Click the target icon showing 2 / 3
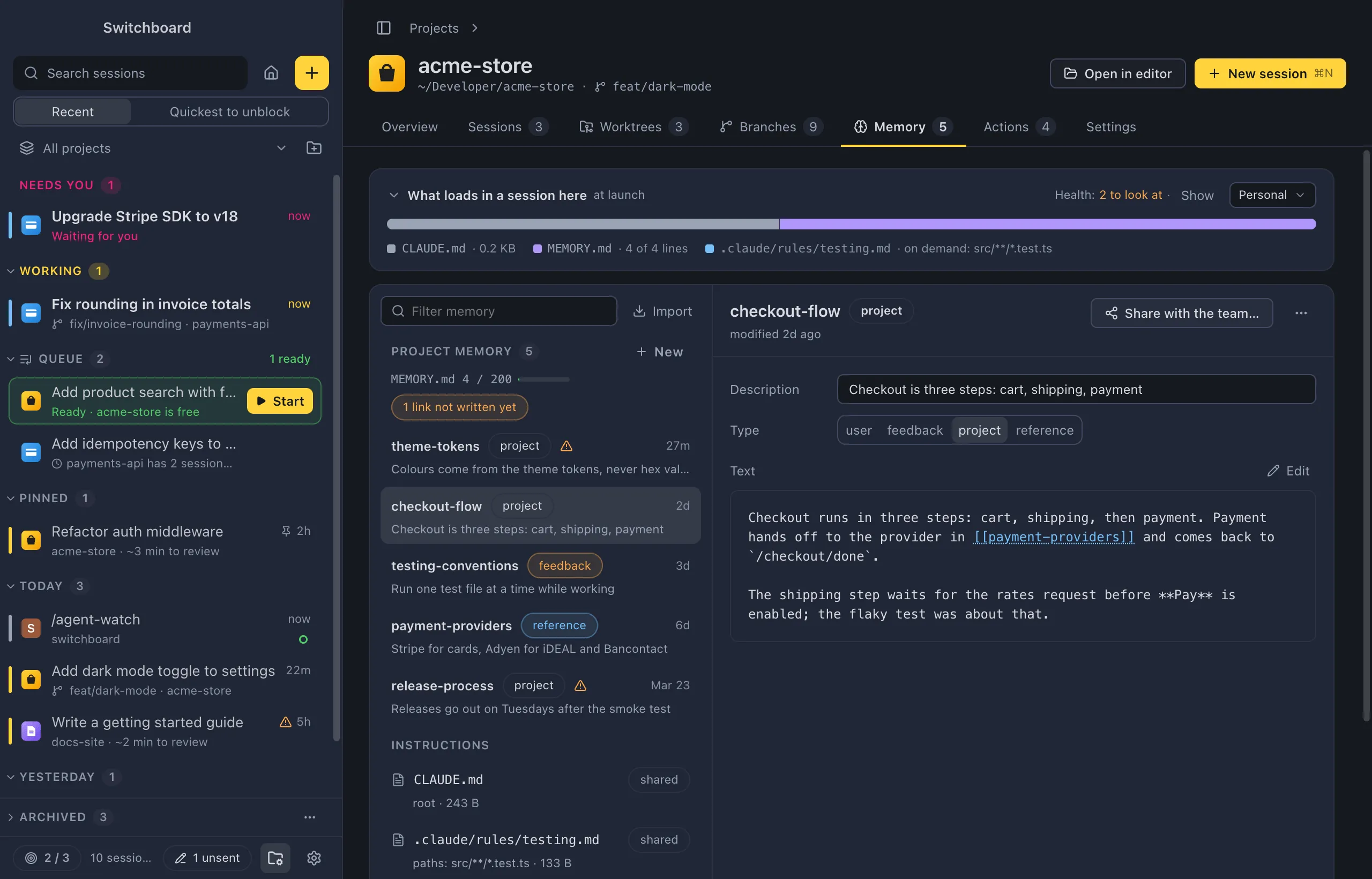Screen dimensions: 1372x879 coord(32,858)
